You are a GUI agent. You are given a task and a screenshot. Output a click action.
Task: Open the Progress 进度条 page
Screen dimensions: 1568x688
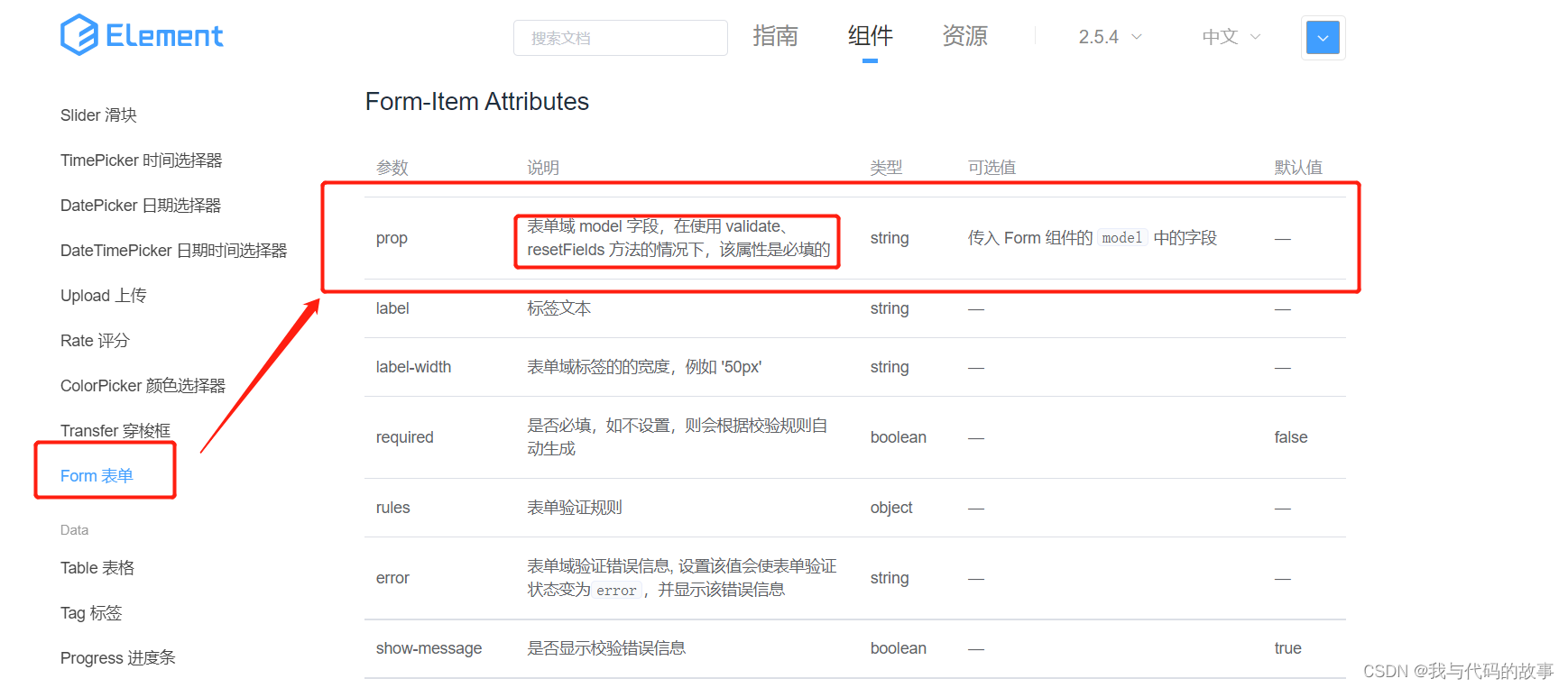(x=118, y=658)
